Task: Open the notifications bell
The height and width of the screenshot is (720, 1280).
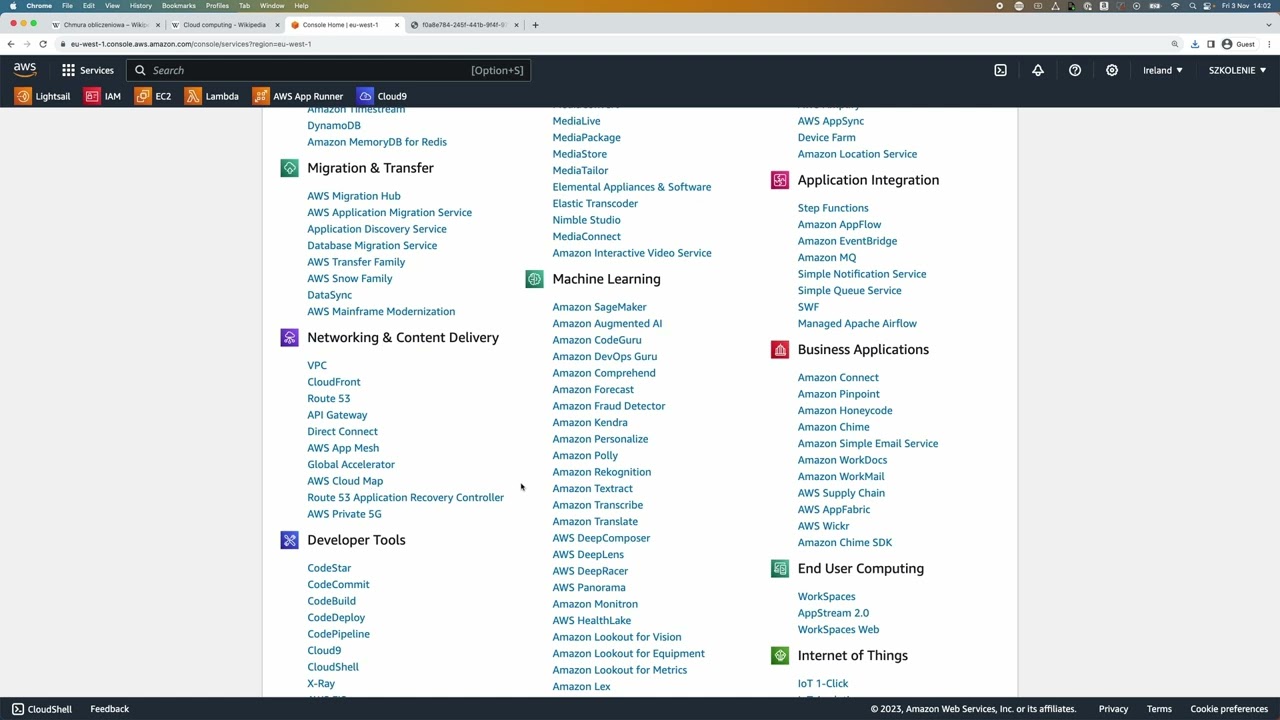Action: point(1038,70)
